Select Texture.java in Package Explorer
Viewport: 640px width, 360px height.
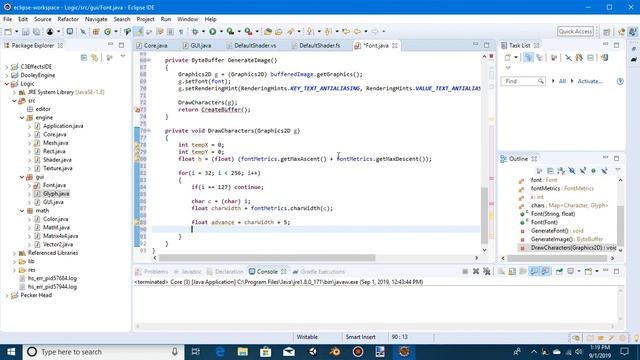click(58, 168)
